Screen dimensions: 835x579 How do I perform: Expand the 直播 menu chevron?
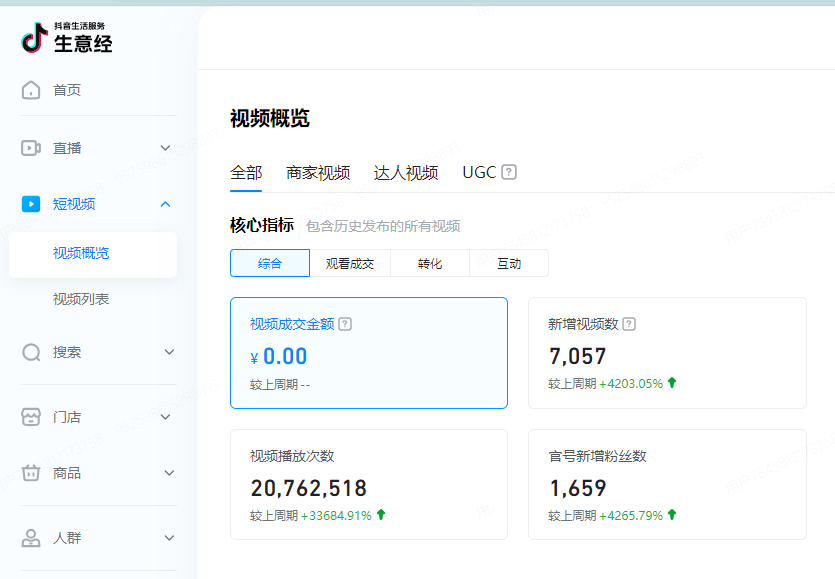tap(166, 148)
